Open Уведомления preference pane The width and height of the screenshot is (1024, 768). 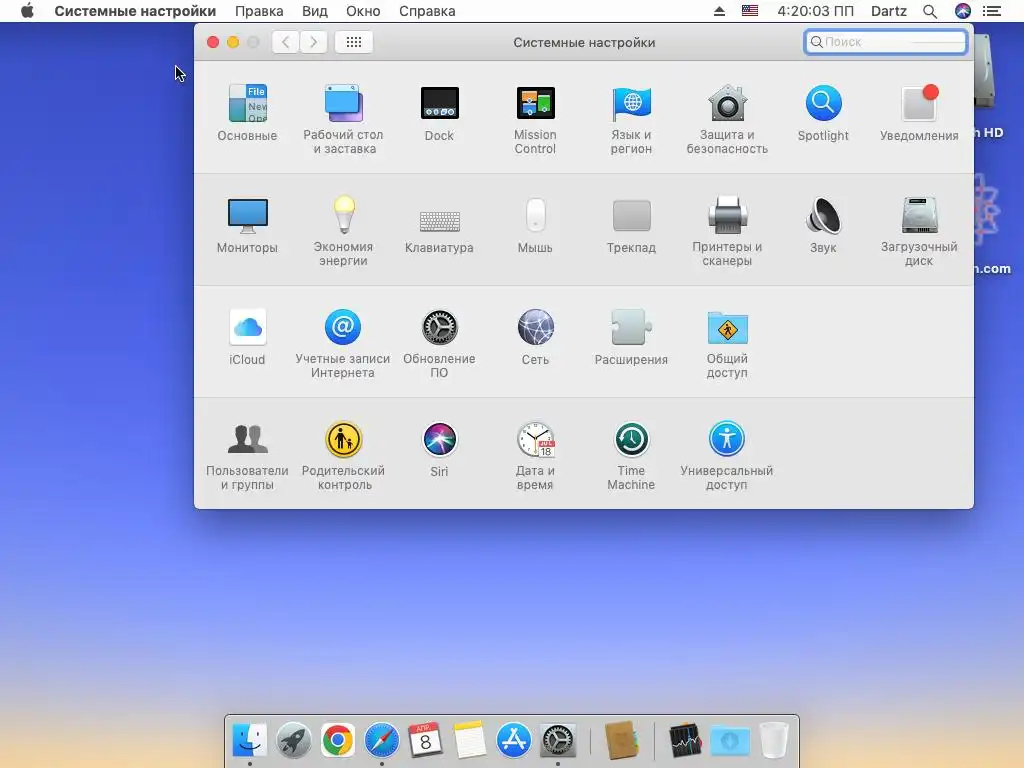pos(919,112)
